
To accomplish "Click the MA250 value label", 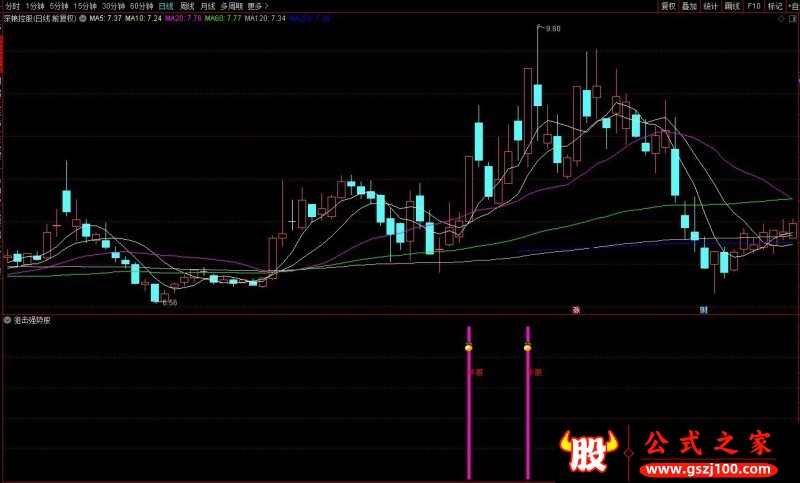I will pos(309,18).
